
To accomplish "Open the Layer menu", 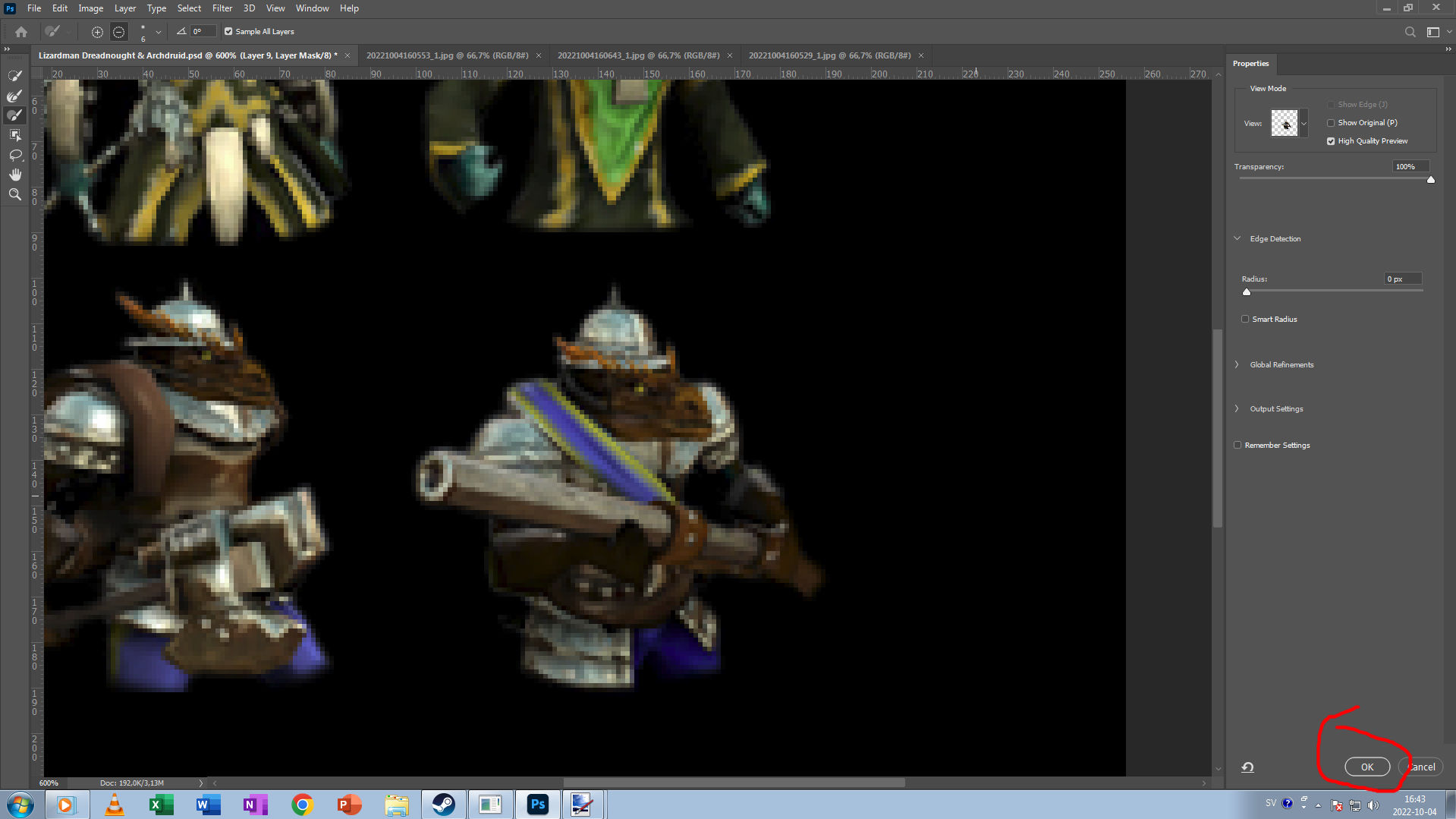I will click(125, 8).
